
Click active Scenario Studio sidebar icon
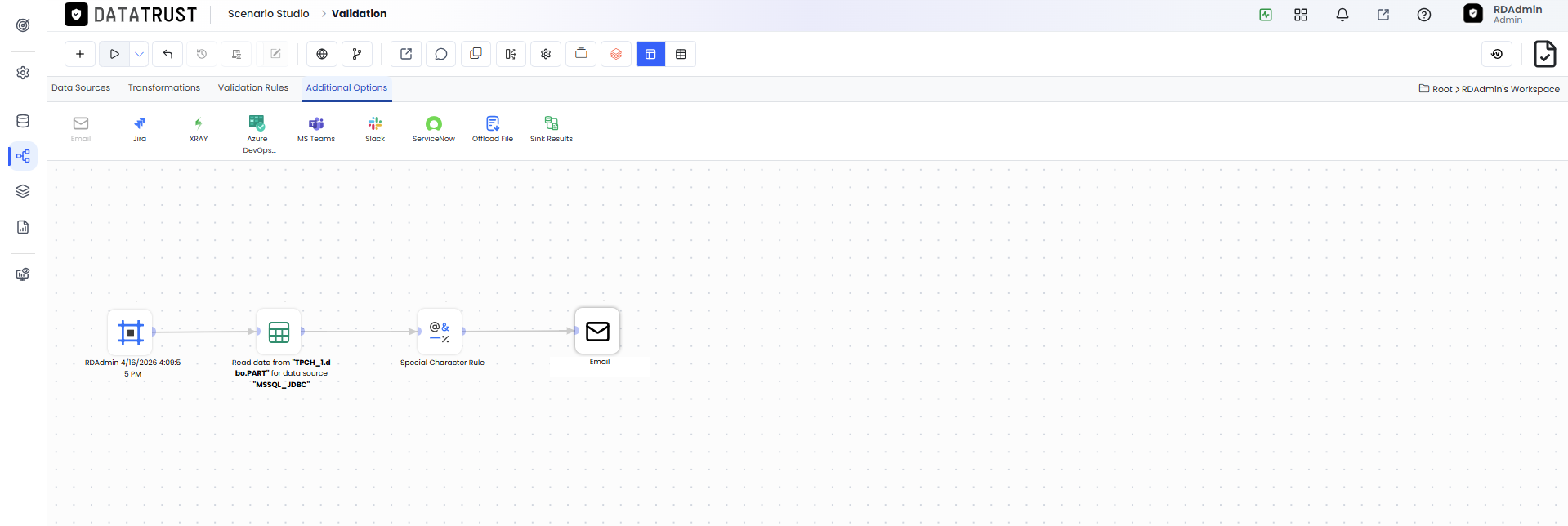23,156
